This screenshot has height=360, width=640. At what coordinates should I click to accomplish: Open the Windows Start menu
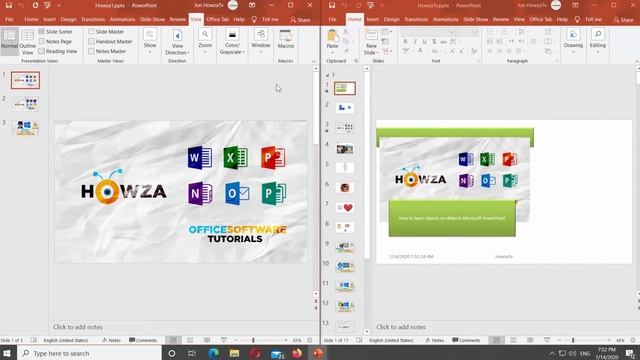coord(7,353)
